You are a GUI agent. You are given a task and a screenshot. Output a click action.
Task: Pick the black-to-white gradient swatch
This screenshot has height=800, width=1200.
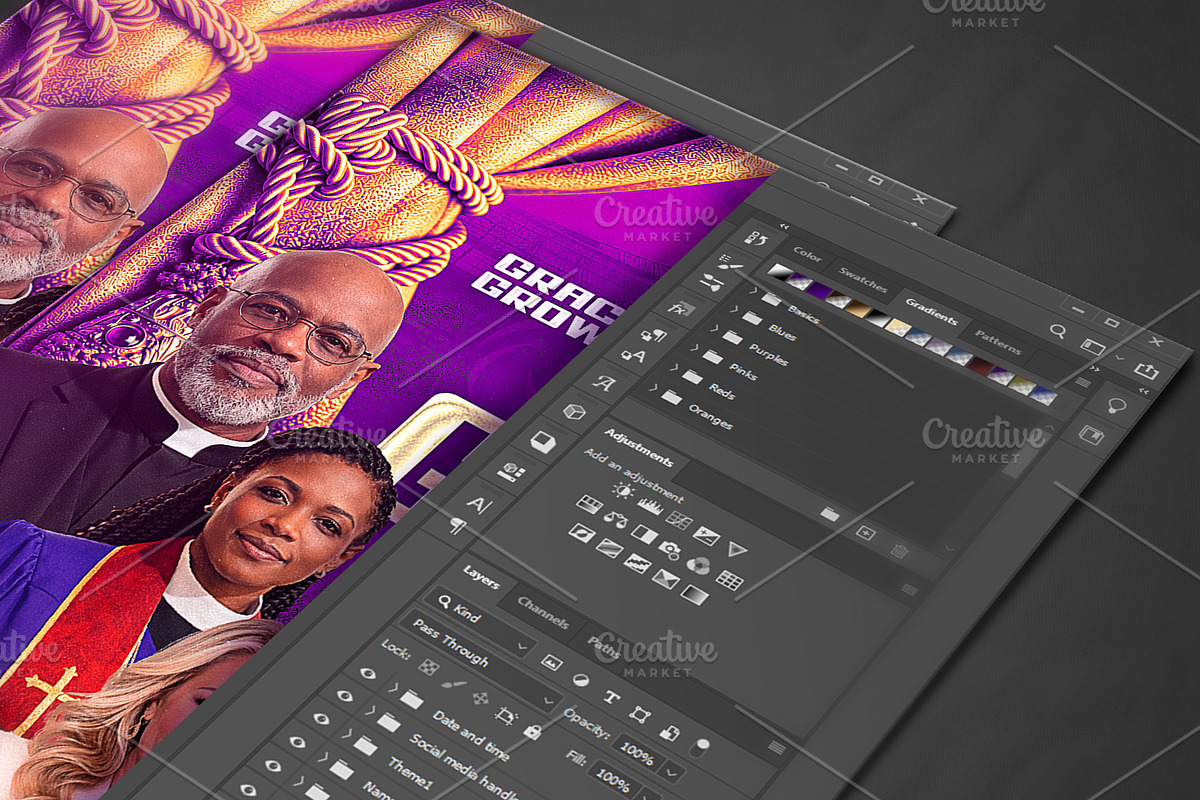click(779, 271)
